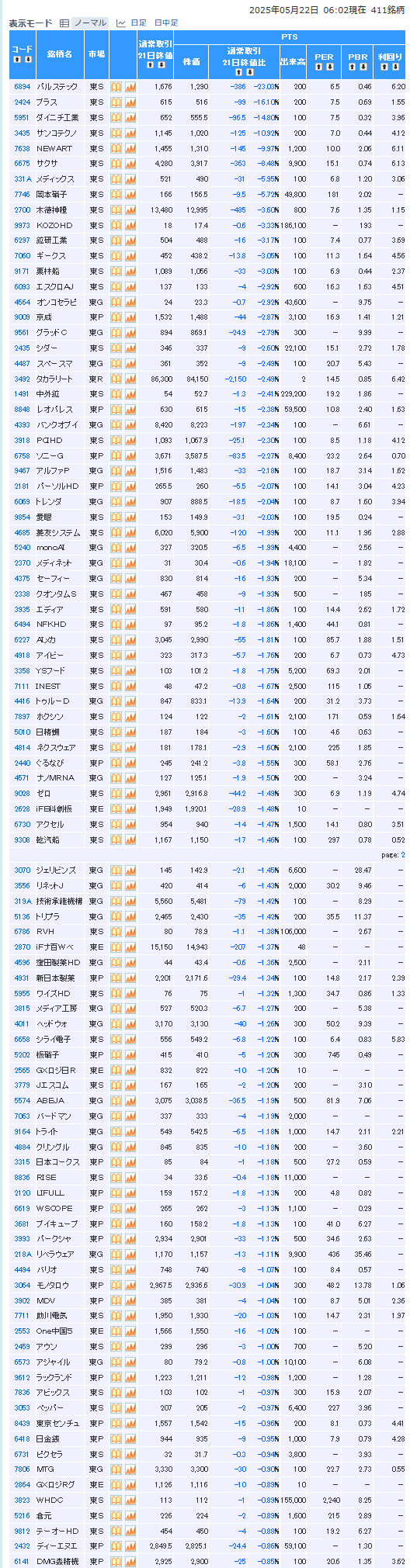The width and height of the screenshot is (410, 1568).
Task: Open book icon for エディア row
Action: [x=116, y=609]
